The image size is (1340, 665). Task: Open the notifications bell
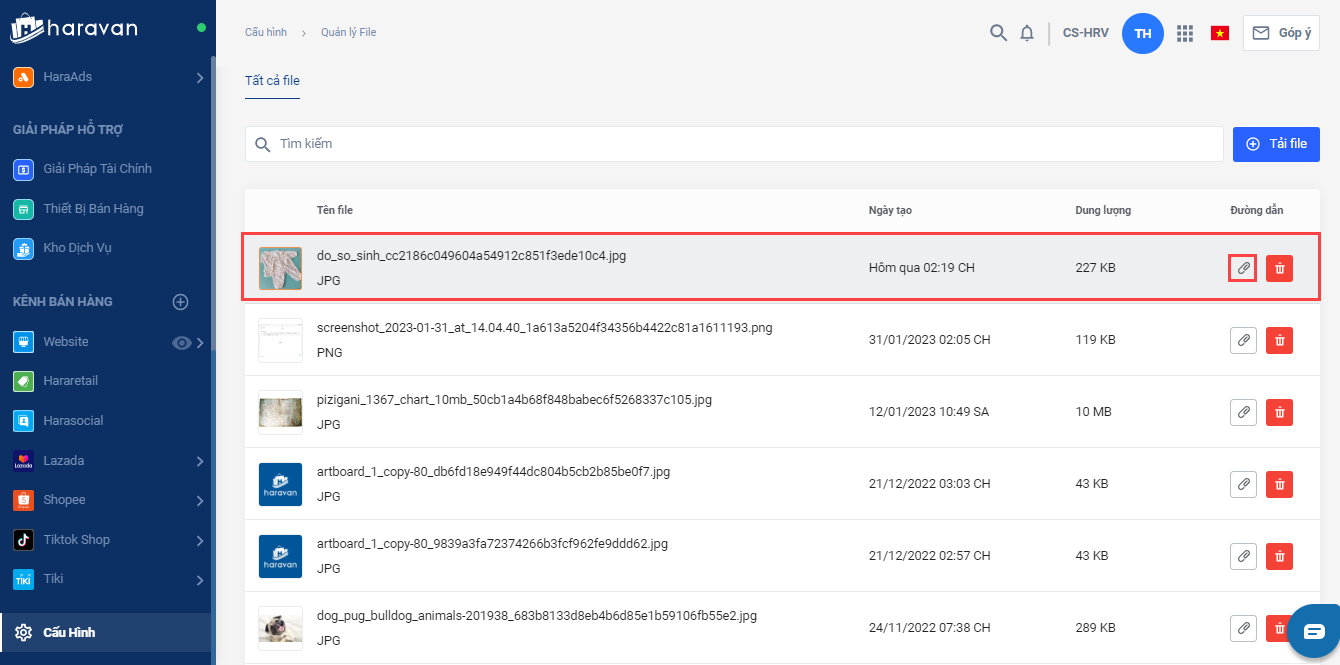(x=1027, y=33)
